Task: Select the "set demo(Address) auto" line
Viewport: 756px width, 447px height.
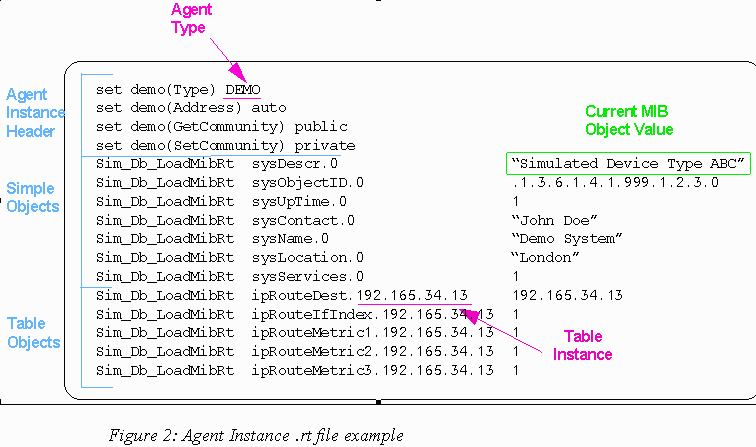Action: pos(191,107)
